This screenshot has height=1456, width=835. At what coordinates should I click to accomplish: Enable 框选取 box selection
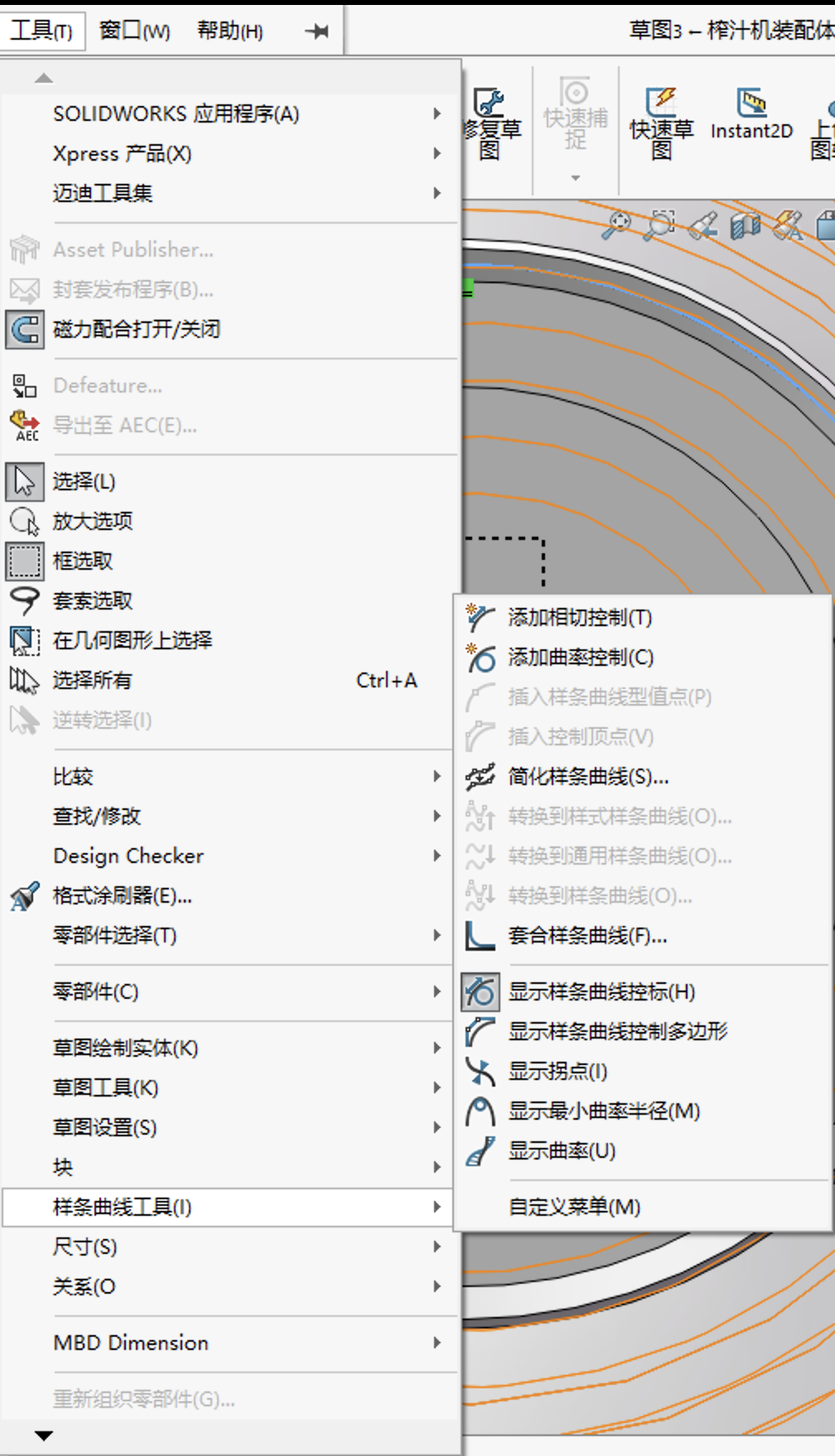click(x=230, y=561)
